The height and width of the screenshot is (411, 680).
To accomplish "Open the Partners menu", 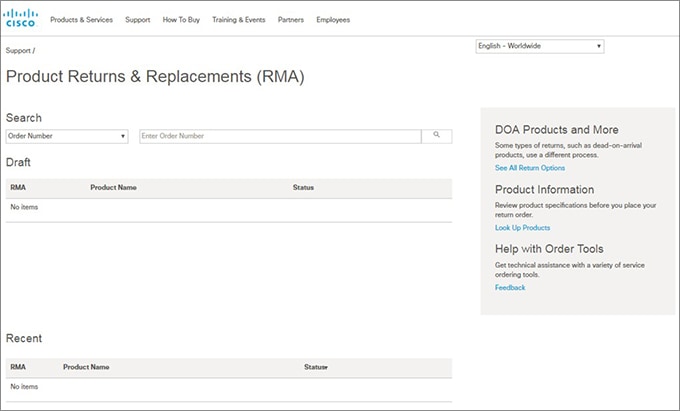I will pyautogui.click(x=291, y=20).
